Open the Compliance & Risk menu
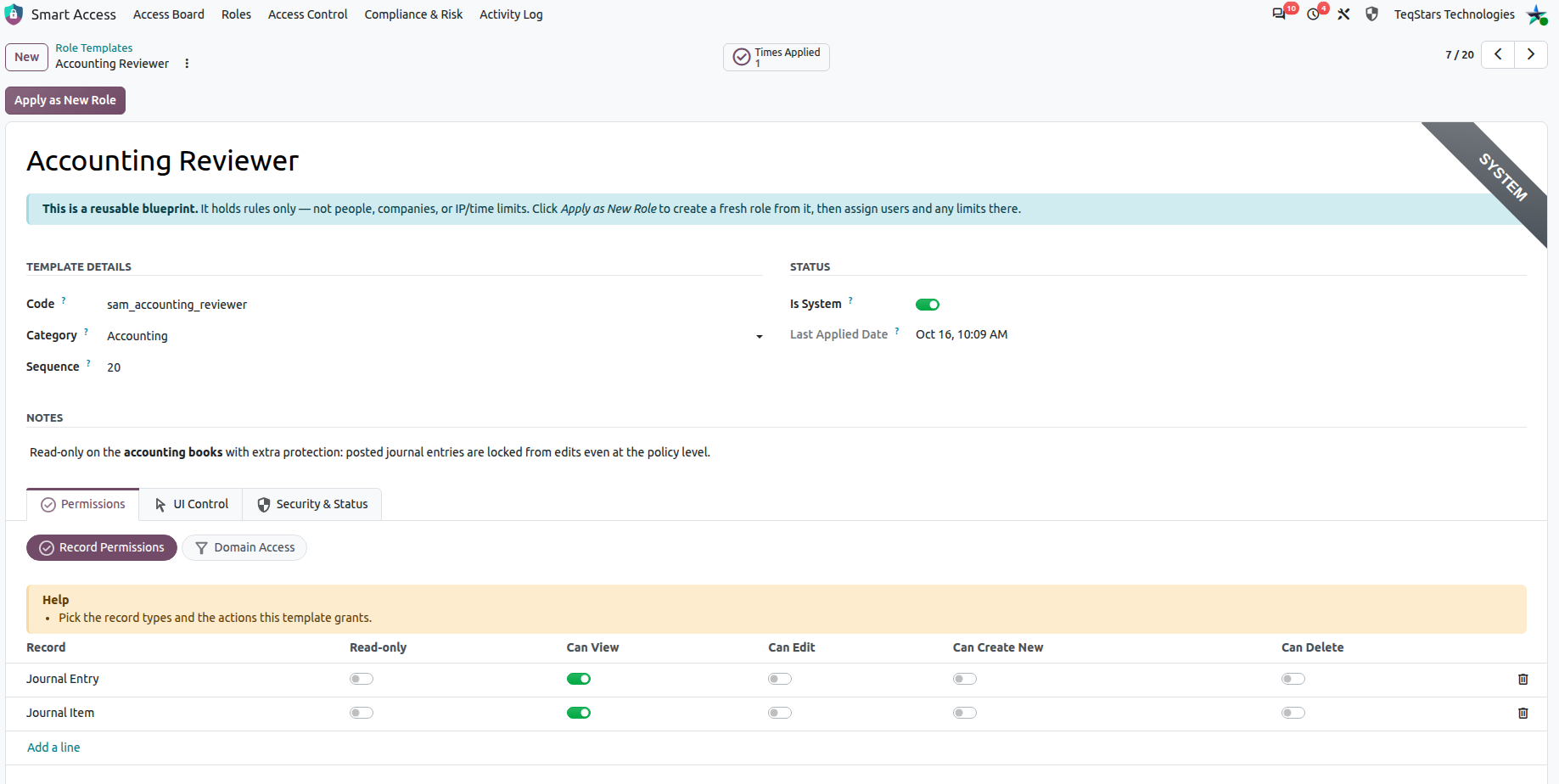The height and width of the screenshot is (784, 1559). [413, 14]
